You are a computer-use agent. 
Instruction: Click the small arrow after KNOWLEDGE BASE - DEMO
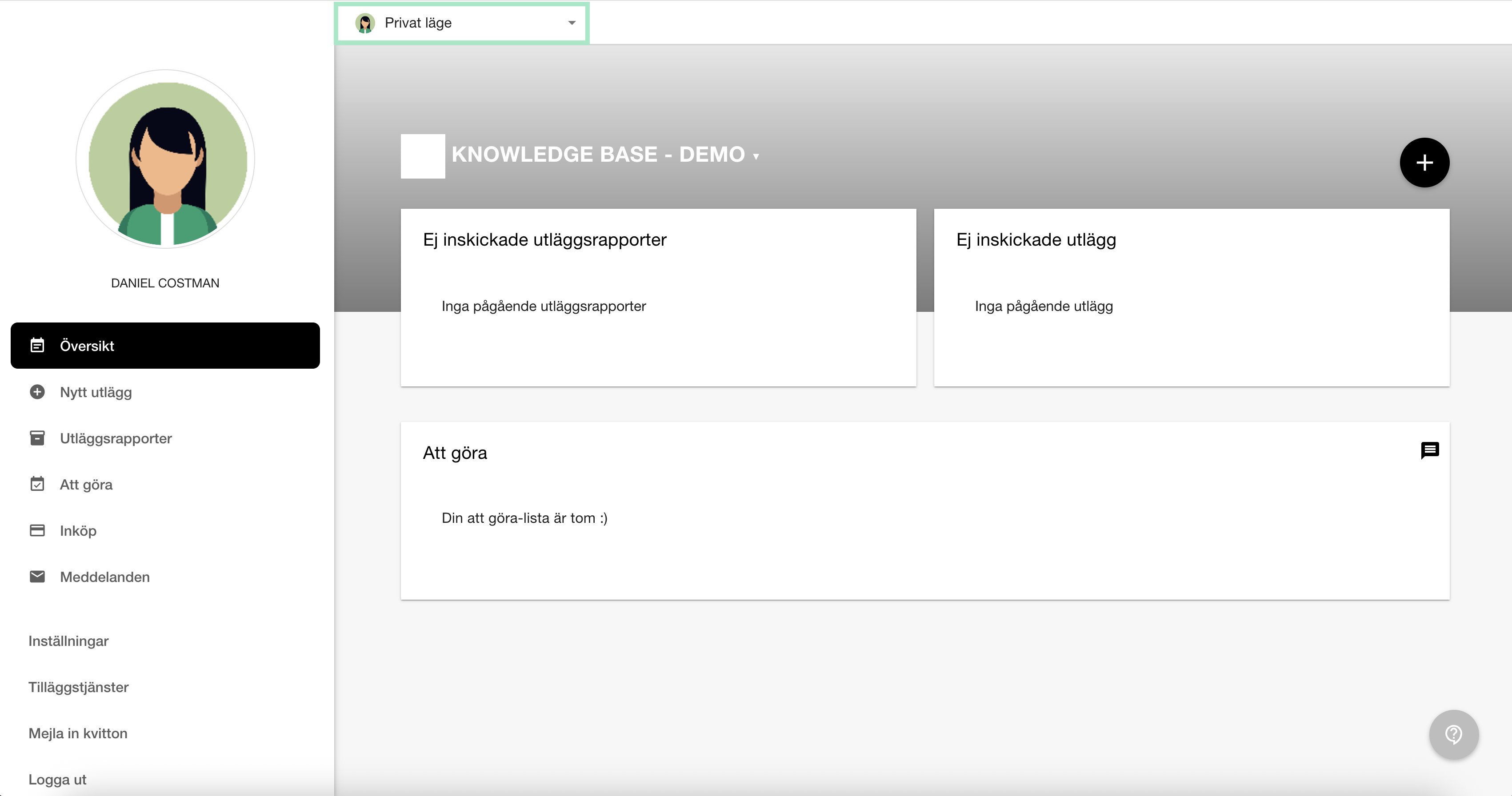tap(756, 156)
